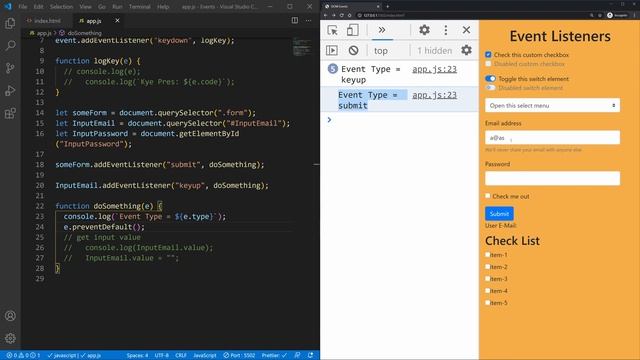This screenshot has height=360, width=640.
Task: Open editor More Actions ellipsis
Action: pos(309,20)
